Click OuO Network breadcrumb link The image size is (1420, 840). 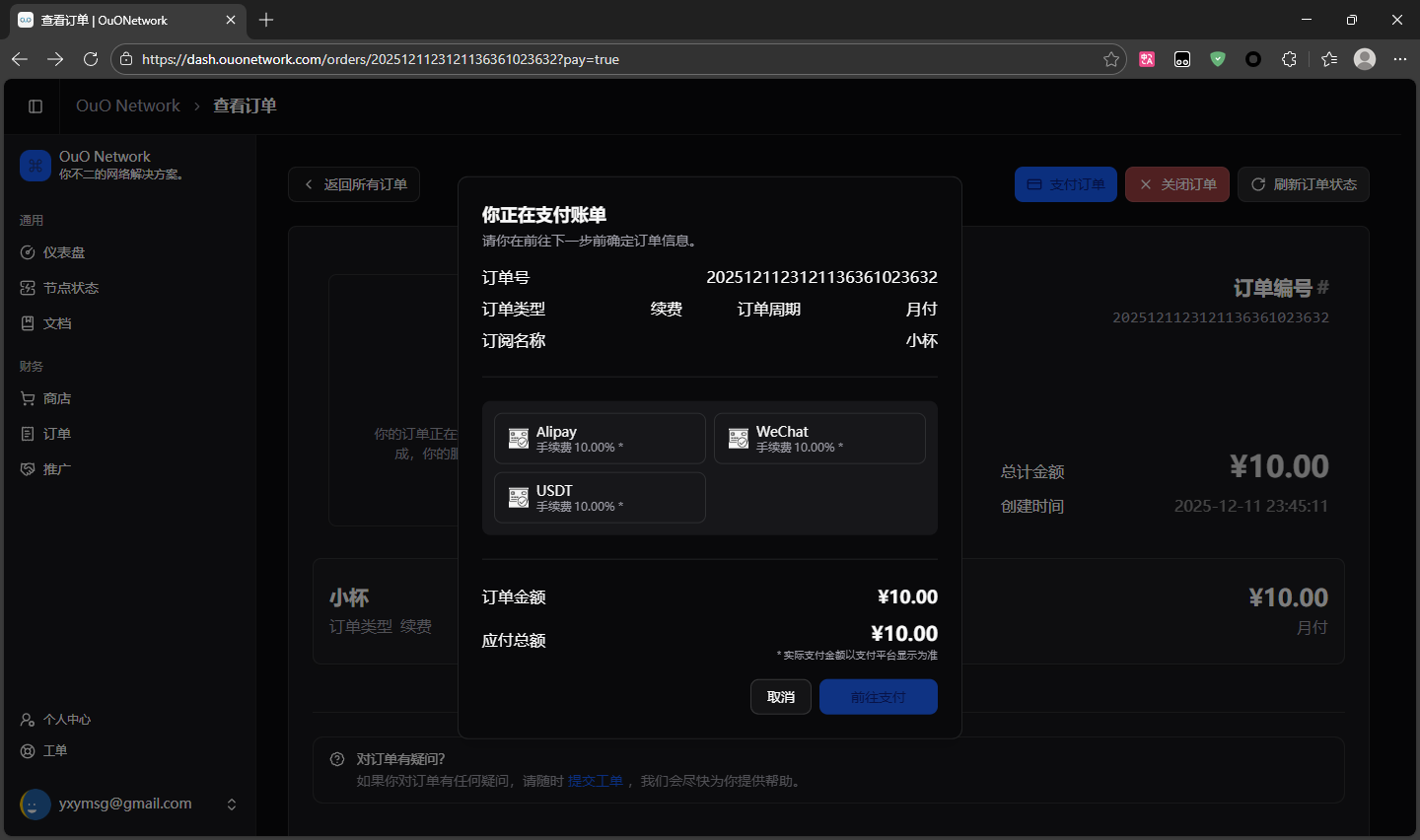click(x=128, y=106)
